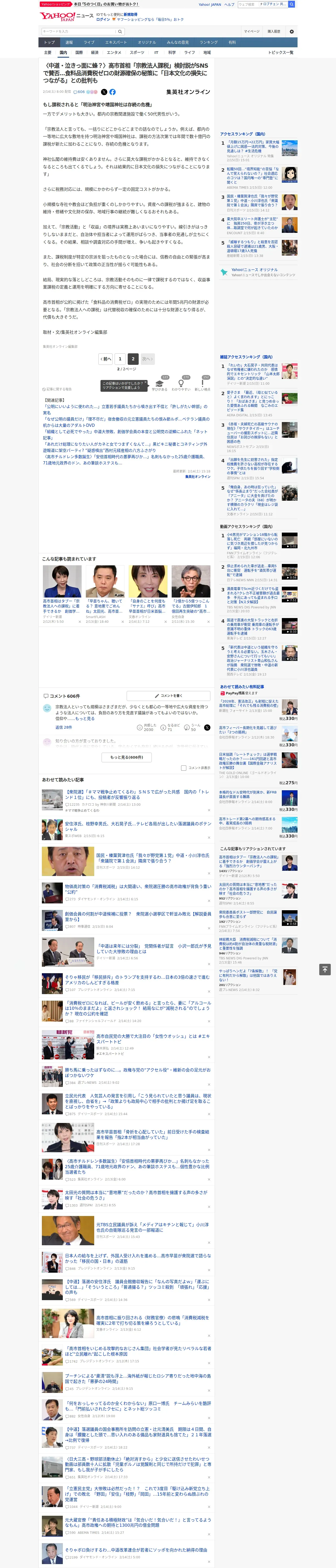This screenshot has height=1568, width=336.
Task: Click the scroll-to-top arrow button
Action: (324, 969)
